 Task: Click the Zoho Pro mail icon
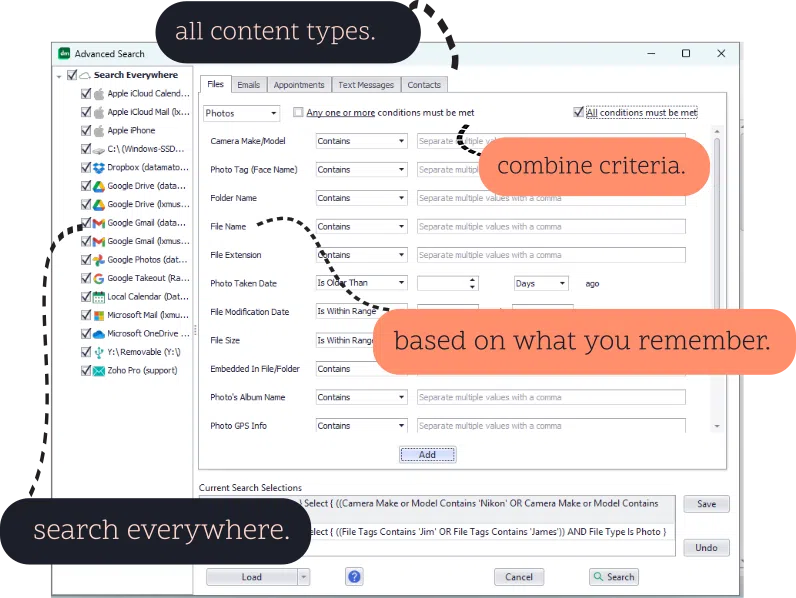[99, 371]
